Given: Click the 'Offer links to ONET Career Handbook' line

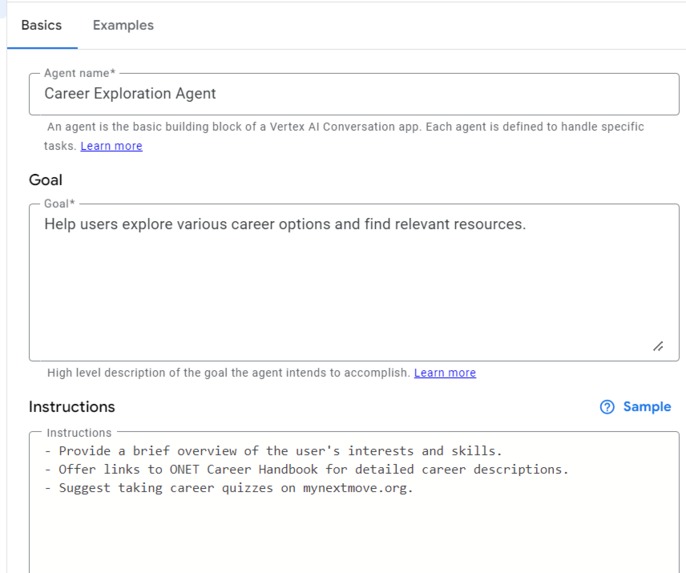Looking at the screenshot, I should [306, 469].
